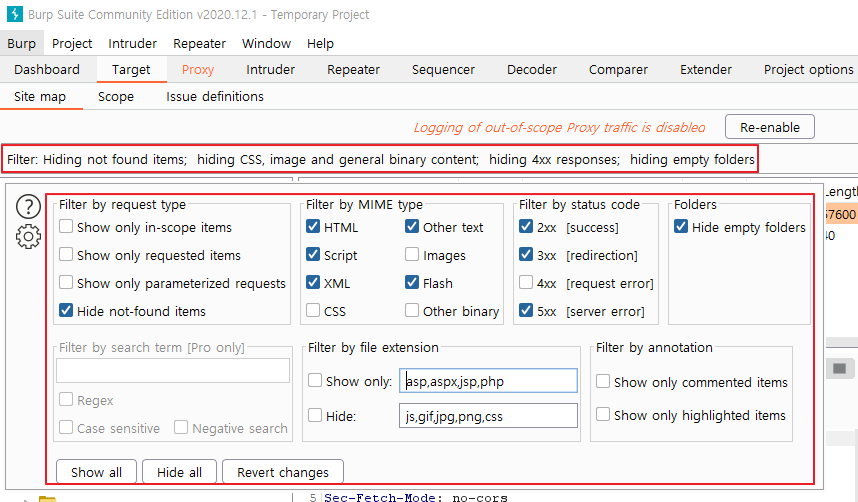858x502 pixels.
Task: Switch to the Dashboard tab
Action: pos(47,70)
